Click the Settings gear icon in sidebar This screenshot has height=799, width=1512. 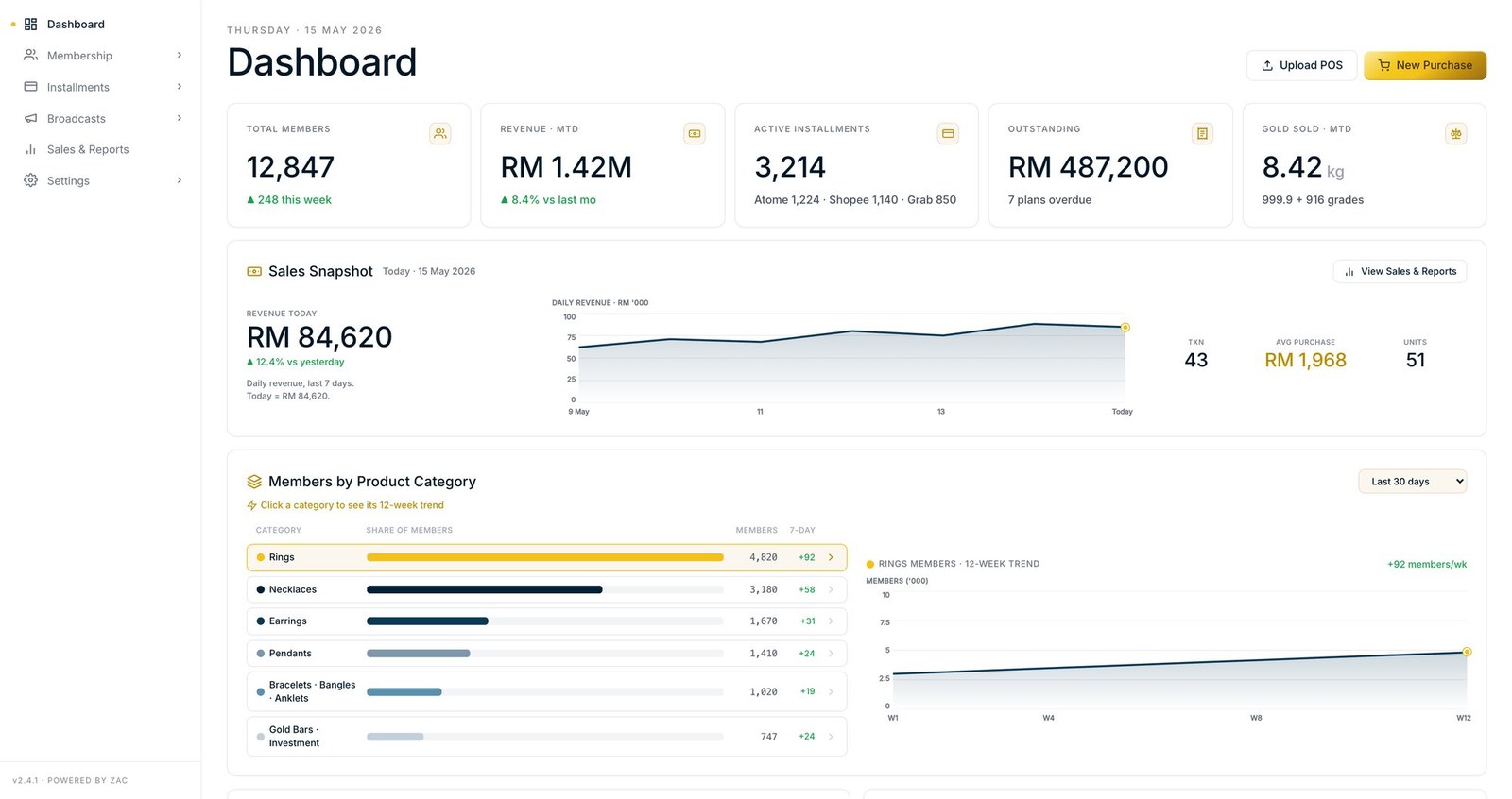tap(30, 180)
